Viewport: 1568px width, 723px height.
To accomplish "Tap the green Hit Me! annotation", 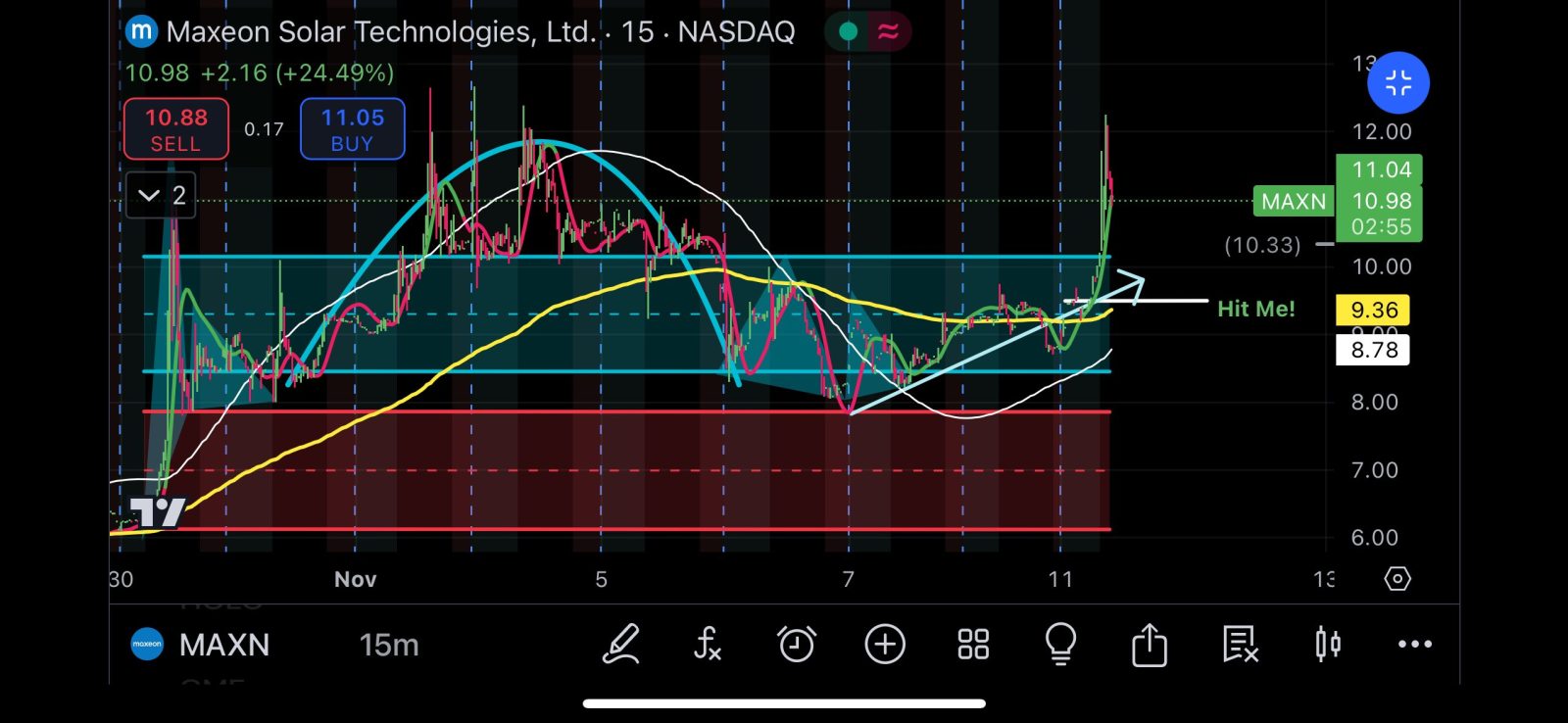I will [x=1256, y=309].
